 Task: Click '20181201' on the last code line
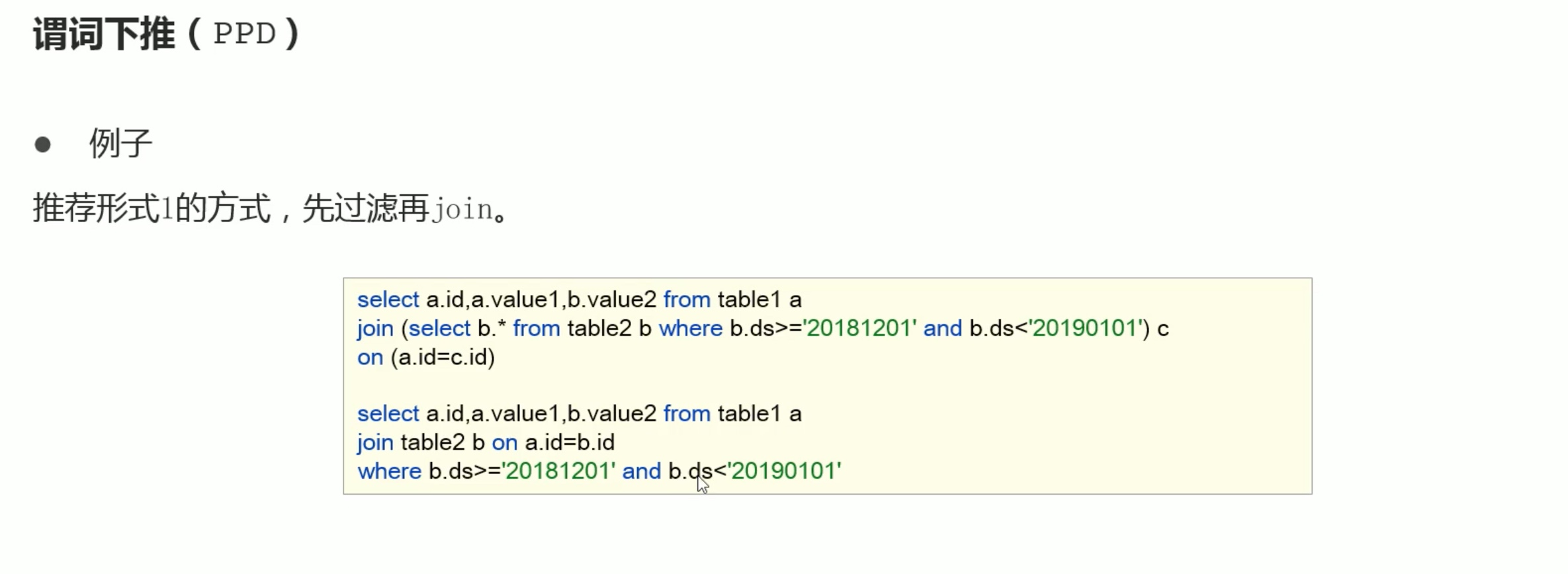tap(559, 471)
